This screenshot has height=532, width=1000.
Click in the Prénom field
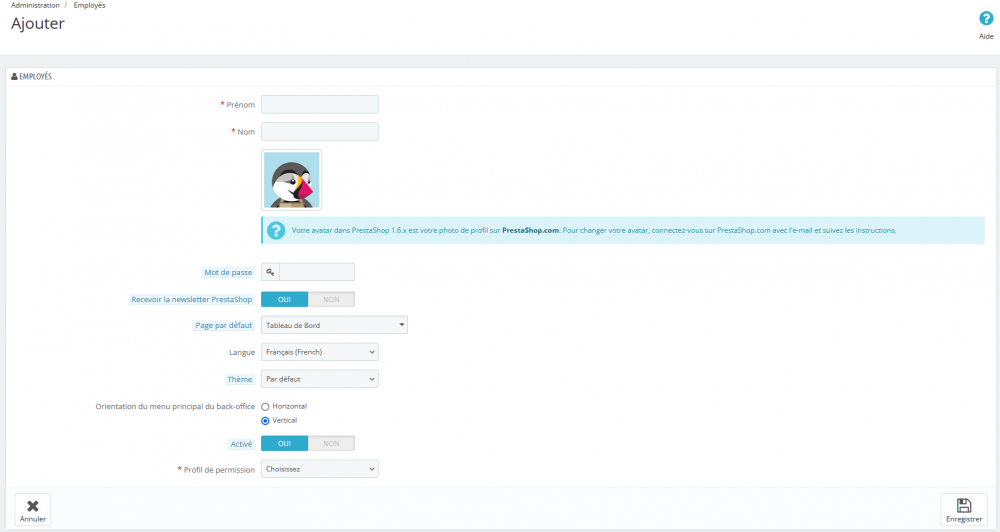pyautogui.click(x=320, y=105)
